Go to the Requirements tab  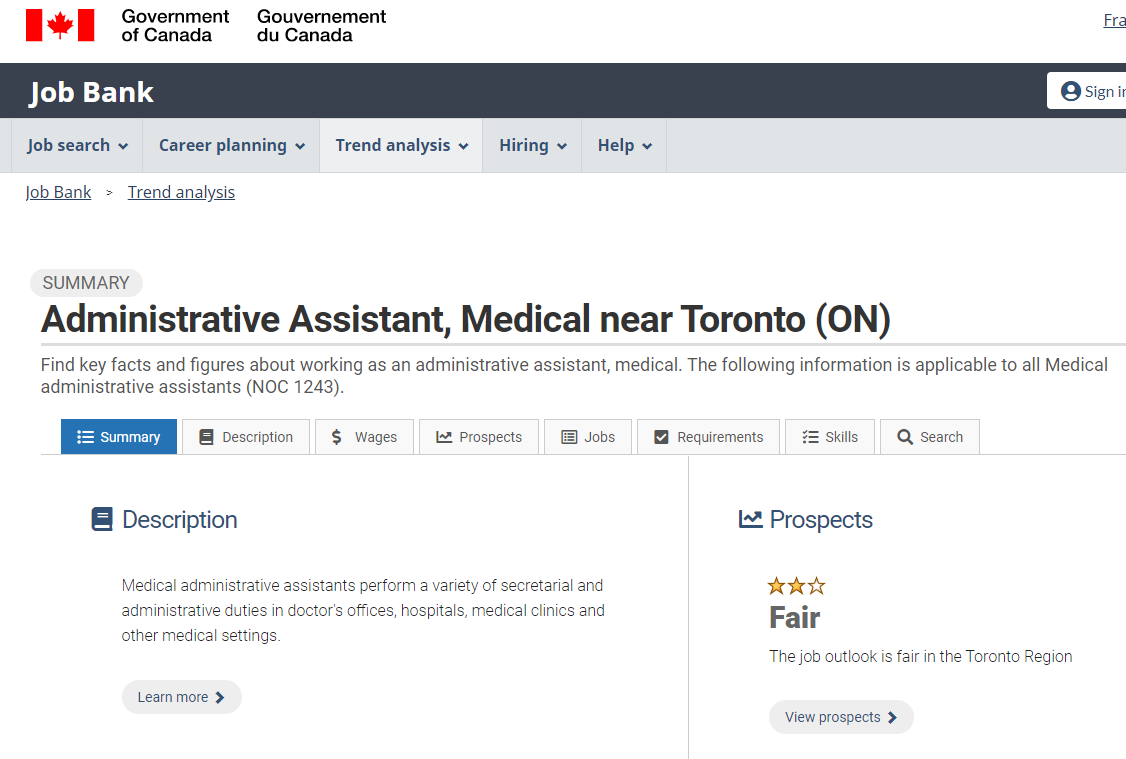pyautogui.click(x=708, y=437)
